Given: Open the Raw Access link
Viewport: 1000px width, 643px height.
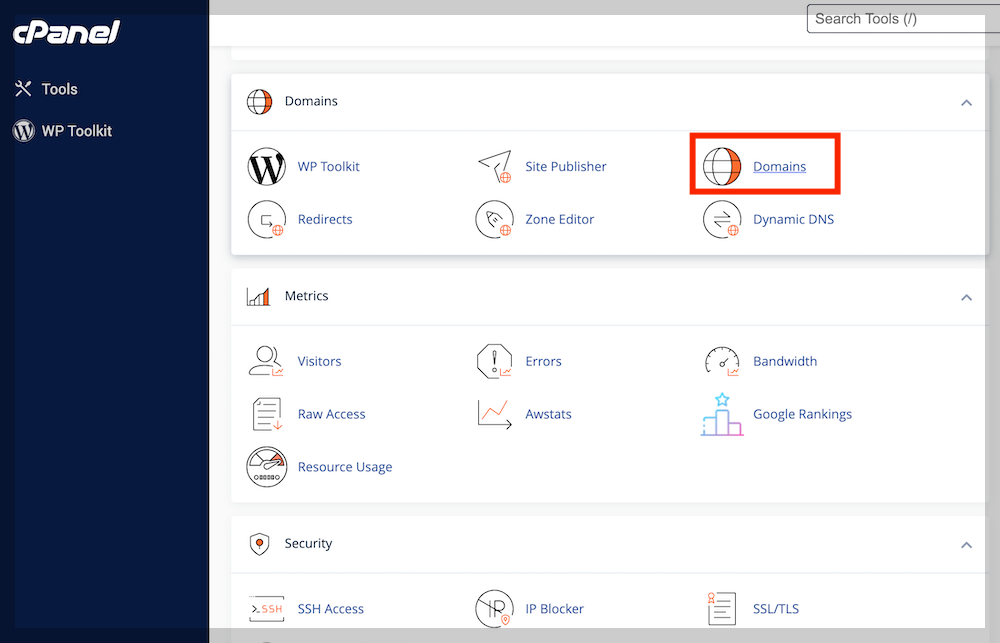Looking at the screenshot, I should pyautogui.click(x=331, y=414).
